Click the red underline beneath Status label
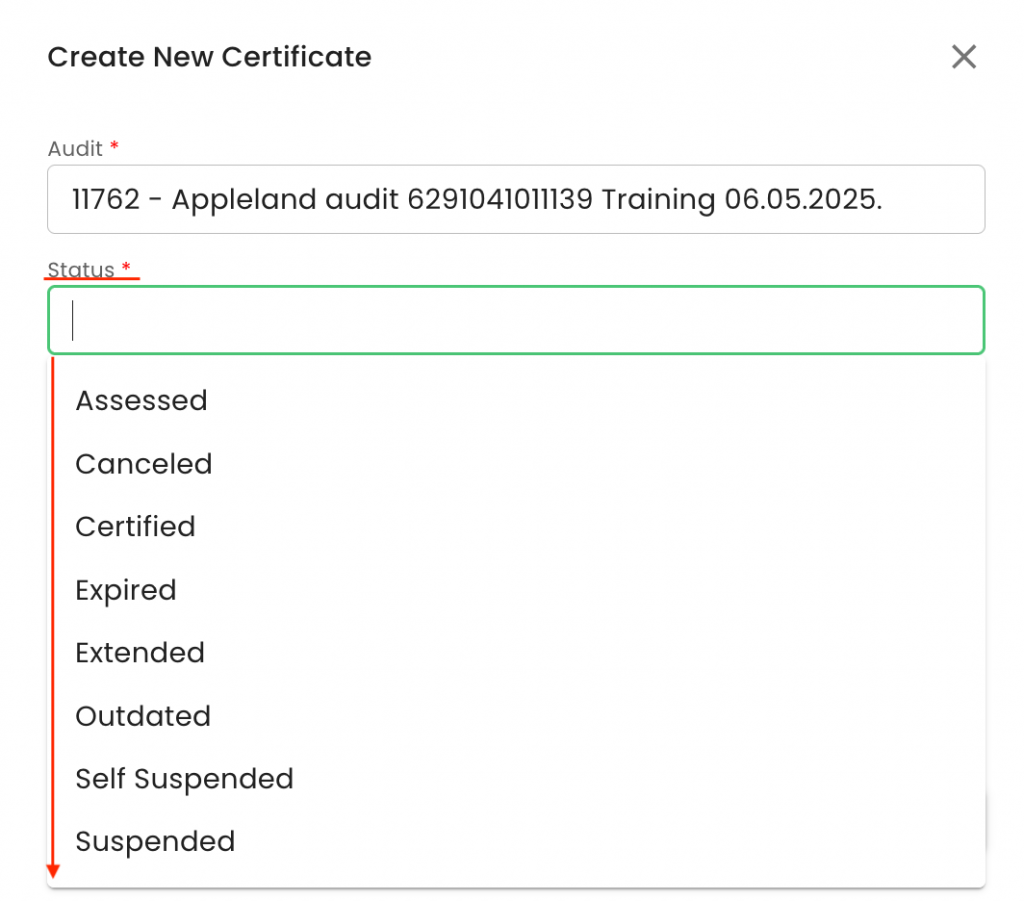1024x901 pixels. pyautogui.click(x=92, y=279)
